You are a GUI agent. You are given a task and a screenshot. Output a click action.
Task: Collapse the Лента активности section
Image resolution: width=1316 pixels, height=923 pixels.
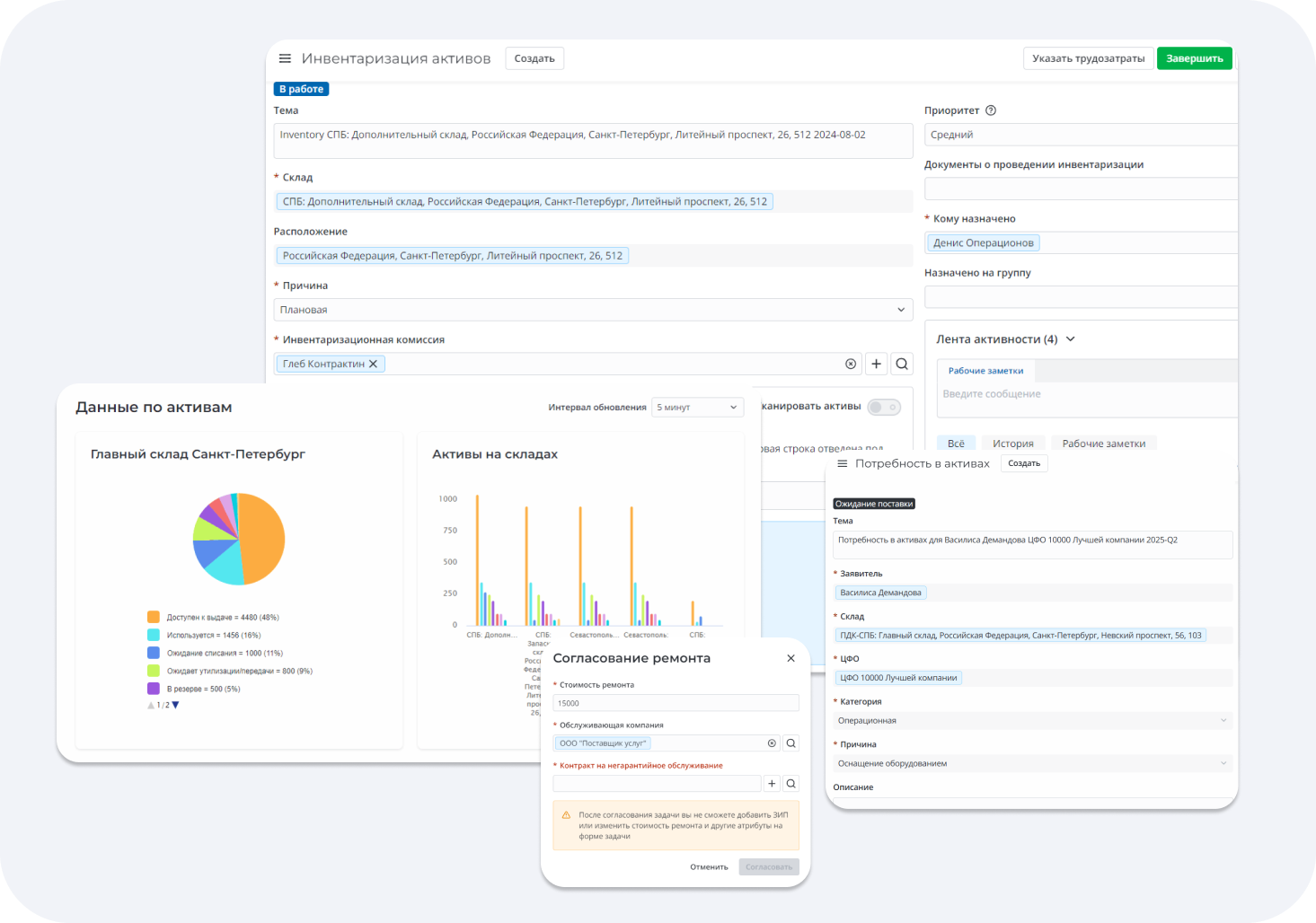pyautogui.click(x=1071, y=339)
